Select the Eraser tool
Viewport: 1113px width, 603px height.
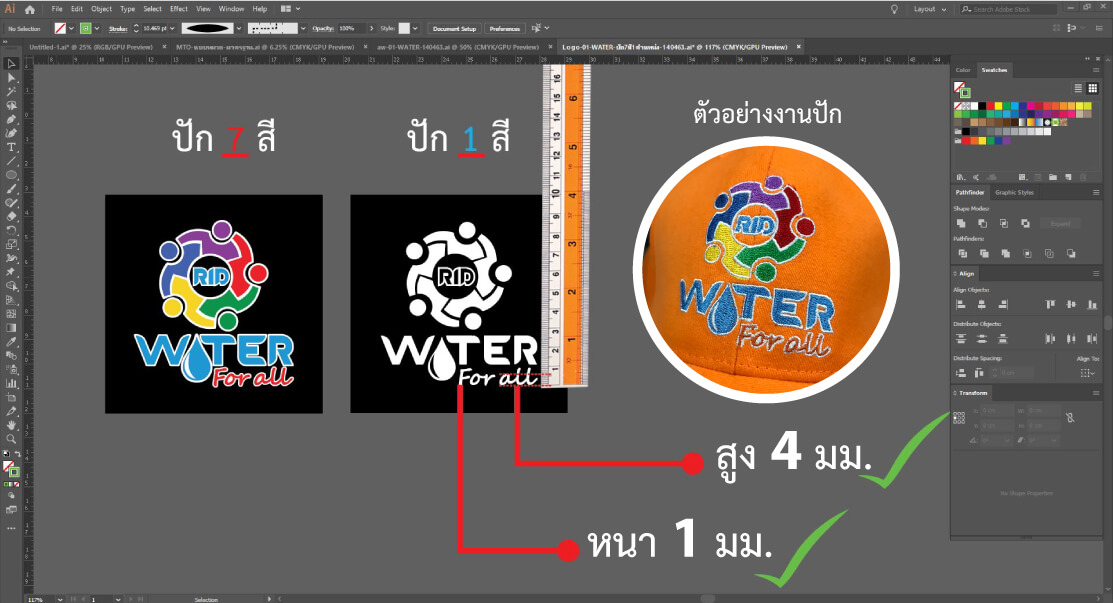coord(11,216)
